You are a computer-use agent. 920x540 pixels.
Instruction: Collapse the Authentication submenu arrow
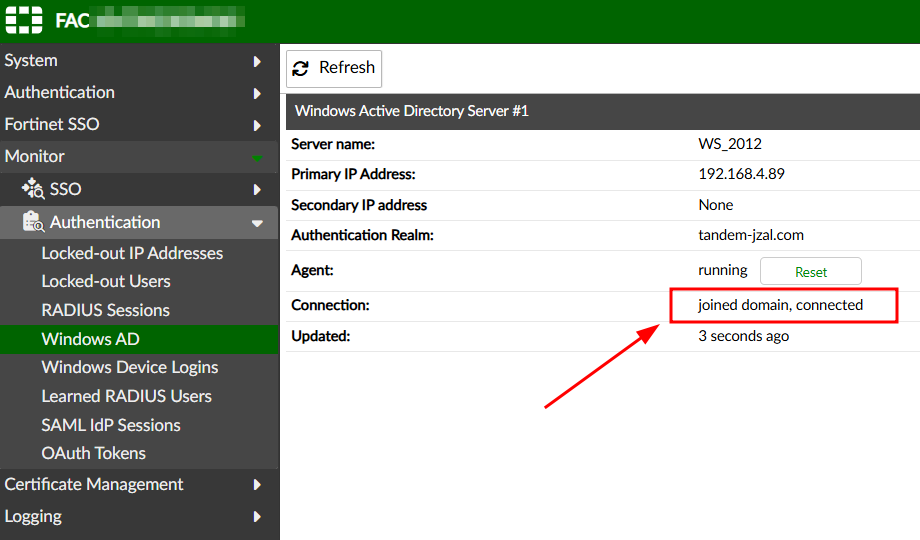(257, 223)
